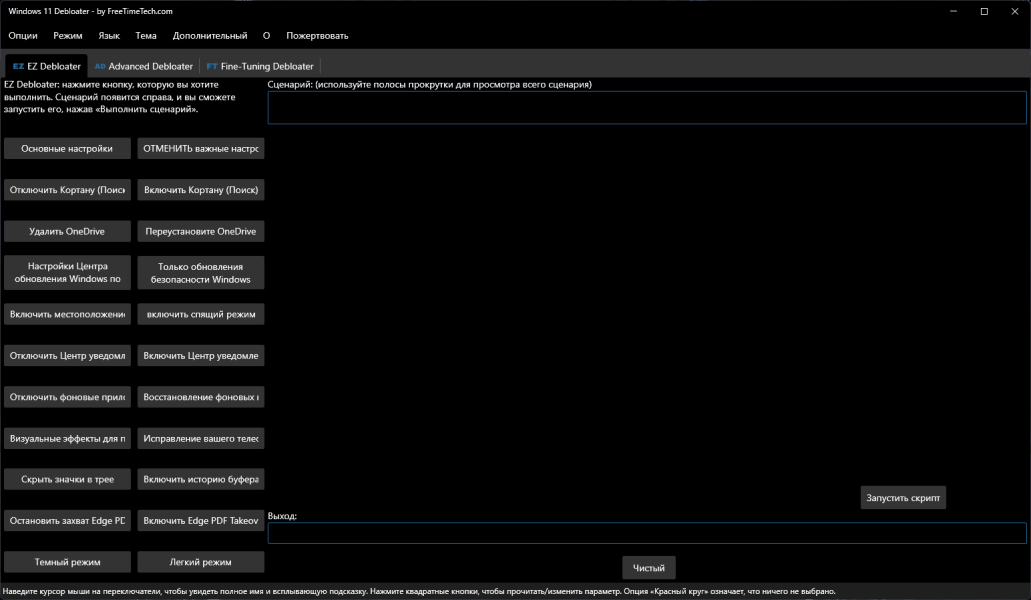The image size is (1031, 600).
Task: Click Остановить захват Edge PDF button
Action: pos(67,520)
